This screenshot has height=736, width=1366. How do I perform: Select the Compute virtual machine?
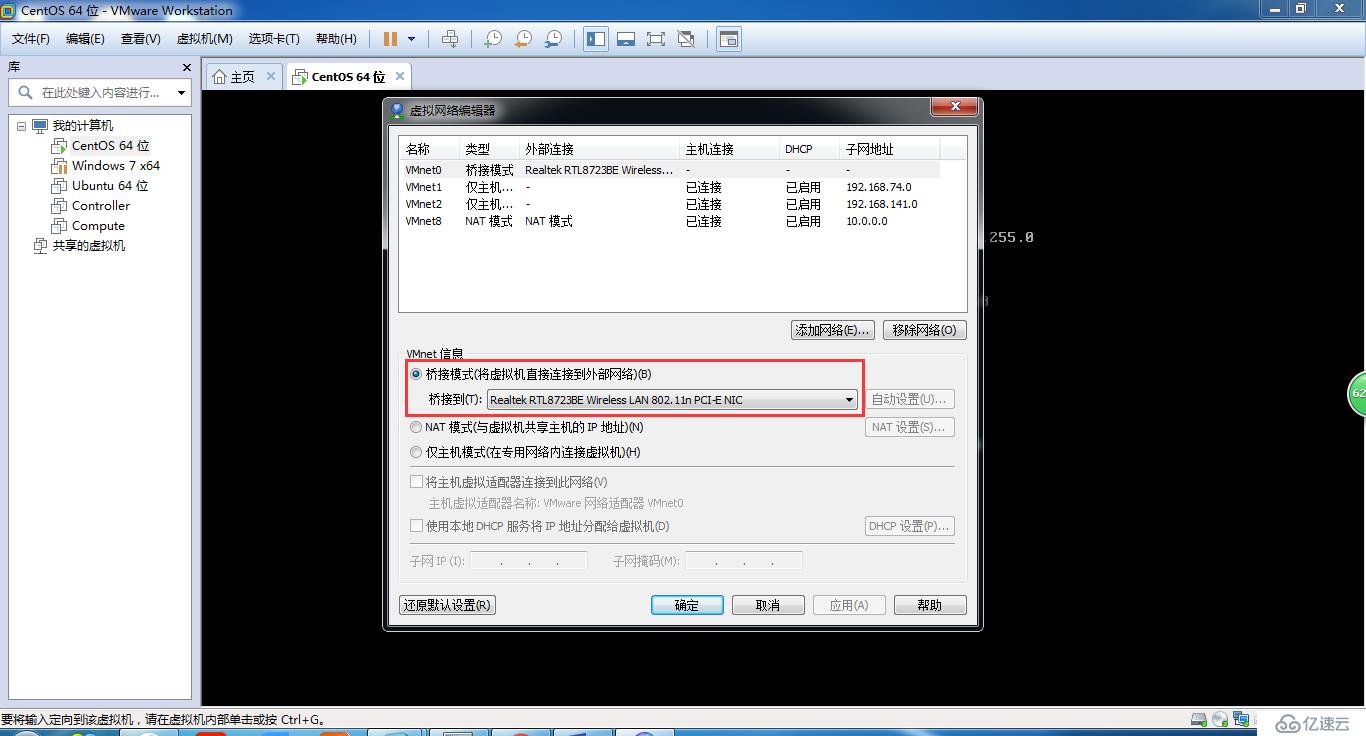pos(98,225)
